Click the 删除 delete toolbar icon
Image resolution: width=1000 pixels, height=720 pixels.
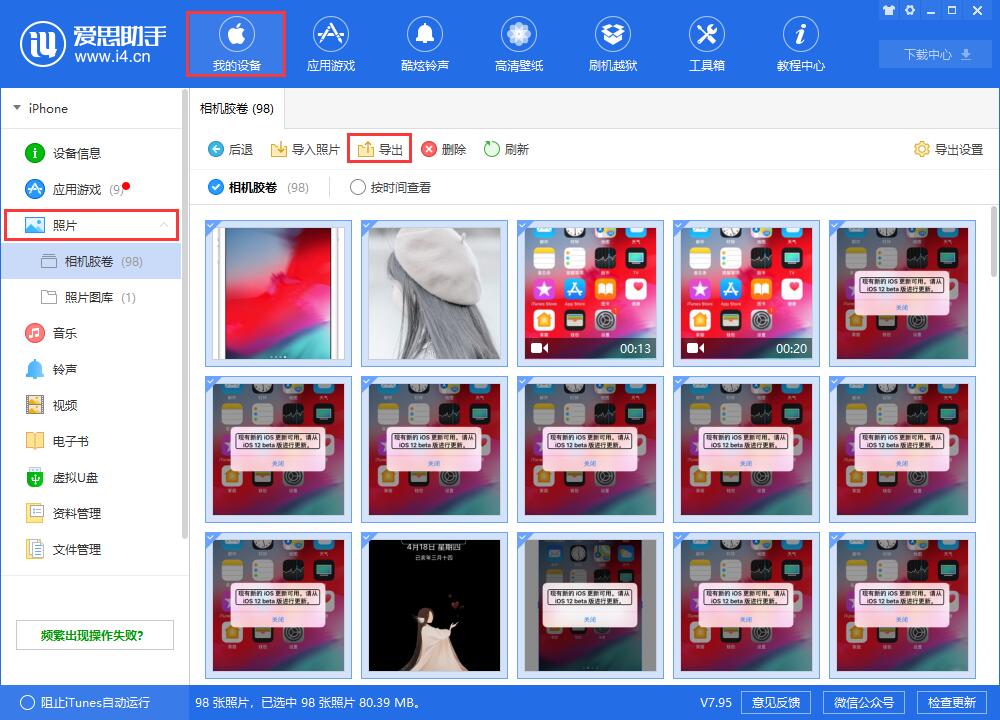click(x=443, y=149)
